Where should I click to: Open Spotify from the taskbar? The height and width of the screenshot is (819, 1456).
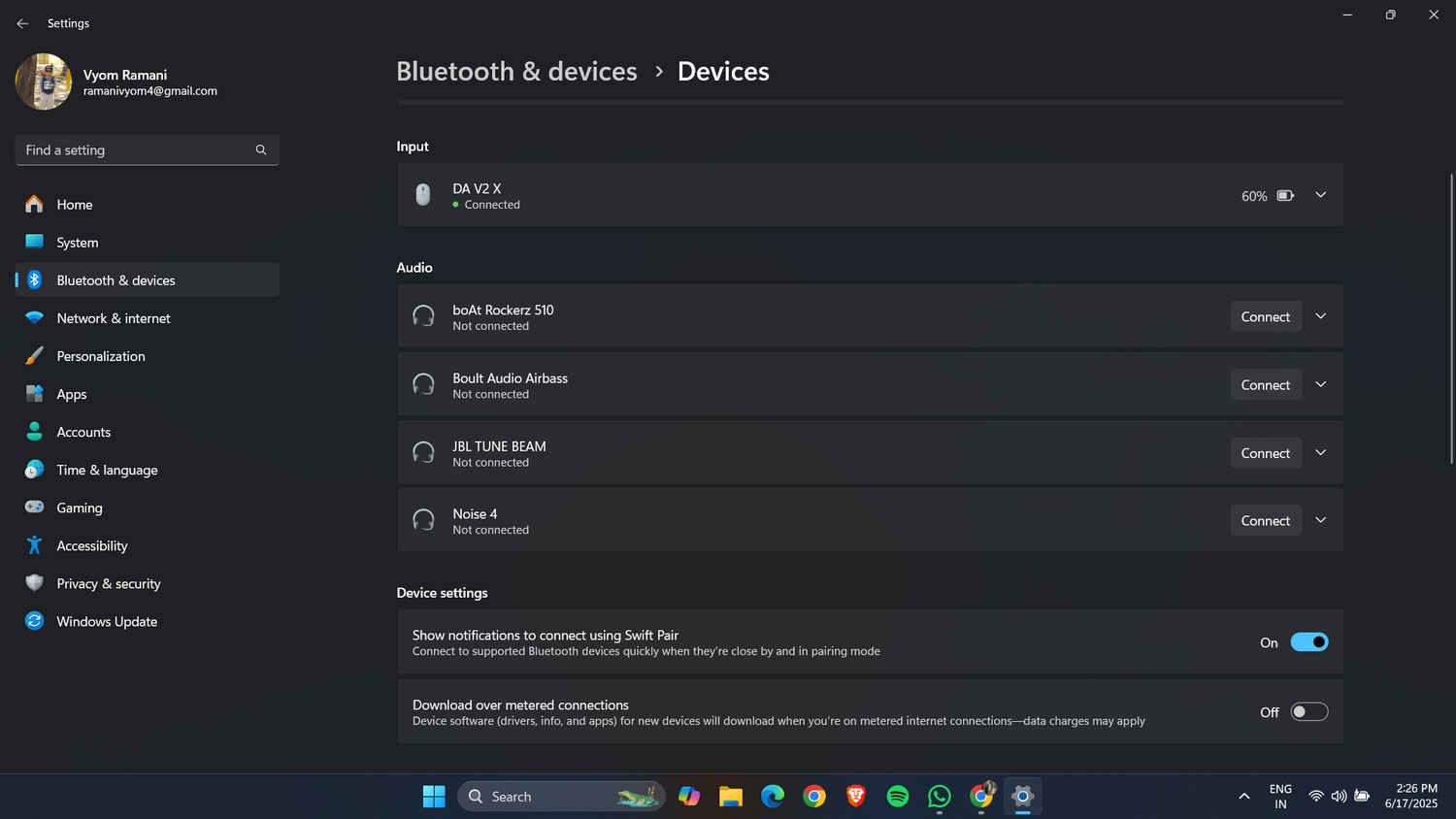coord(897,797)
